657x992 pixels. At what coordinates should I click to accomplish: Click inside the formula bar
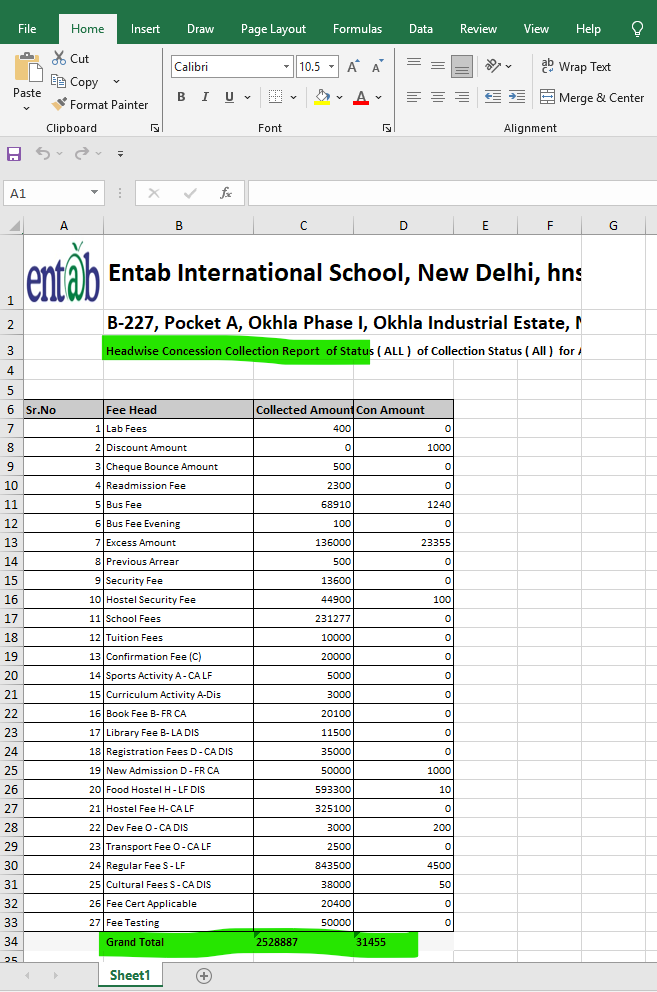click(x=453, y=193)
